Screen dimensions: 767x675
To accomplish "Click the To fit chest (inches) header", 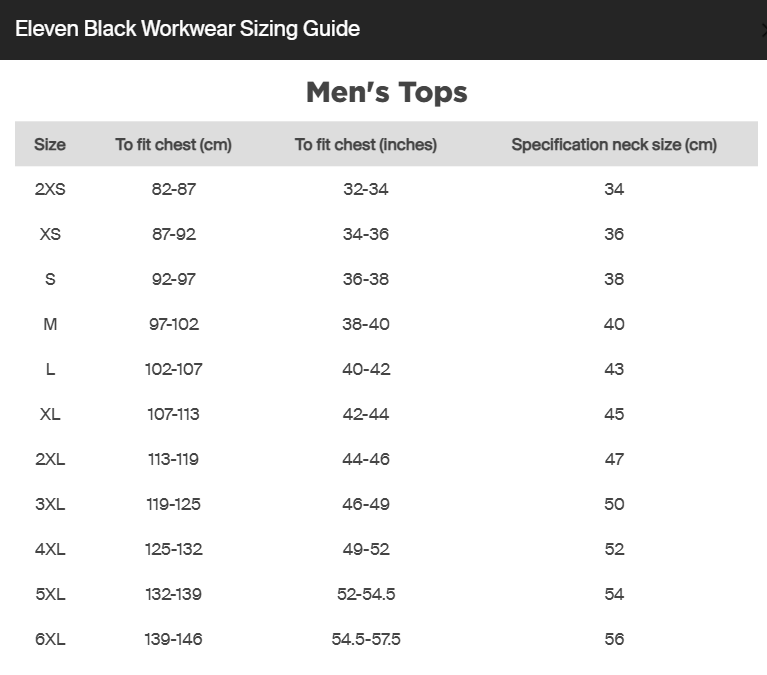I will [365, 144].
